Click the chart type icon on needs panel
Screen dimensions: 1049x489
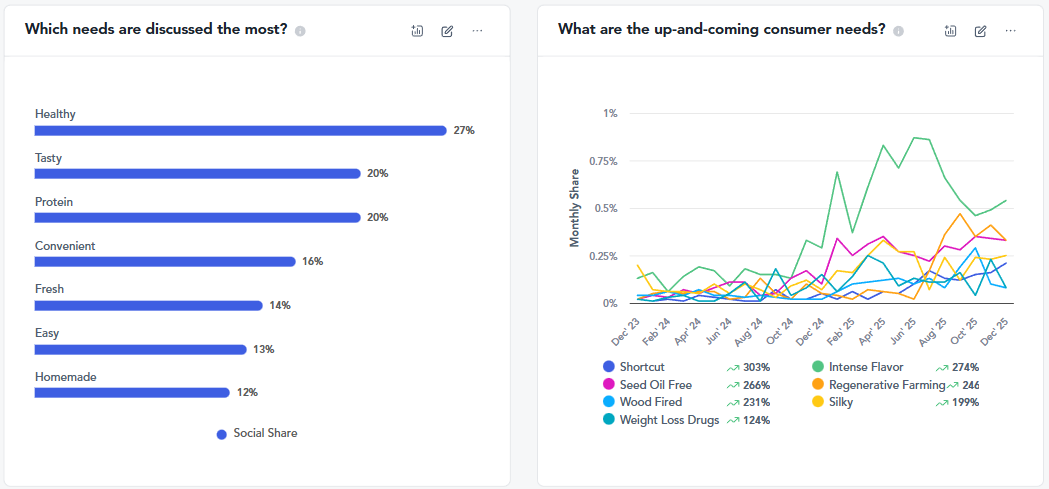point(417,31)
